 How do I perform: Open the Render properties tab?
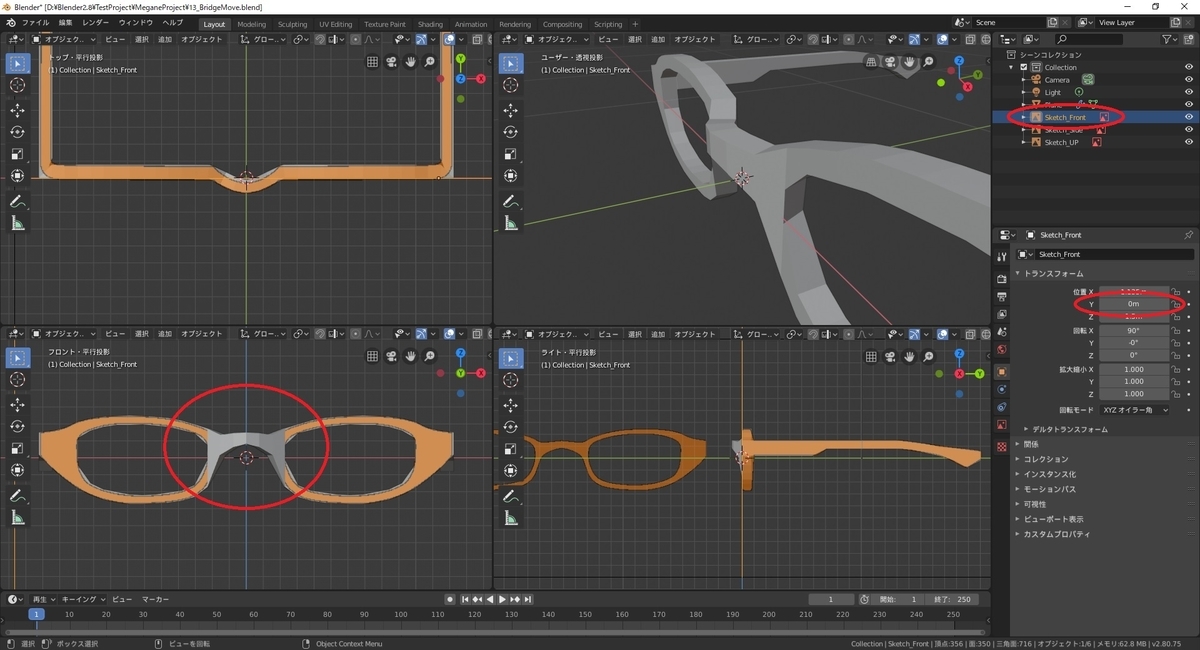(x=1002, y=278)
